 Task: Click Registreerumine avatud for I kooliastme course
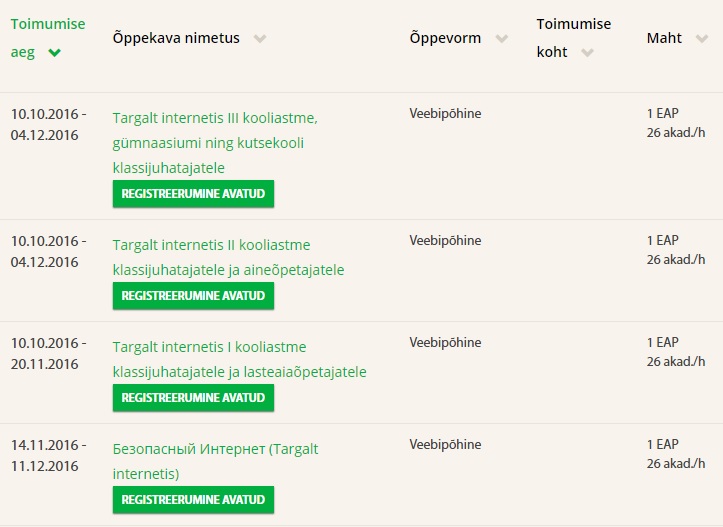point(193,397)
